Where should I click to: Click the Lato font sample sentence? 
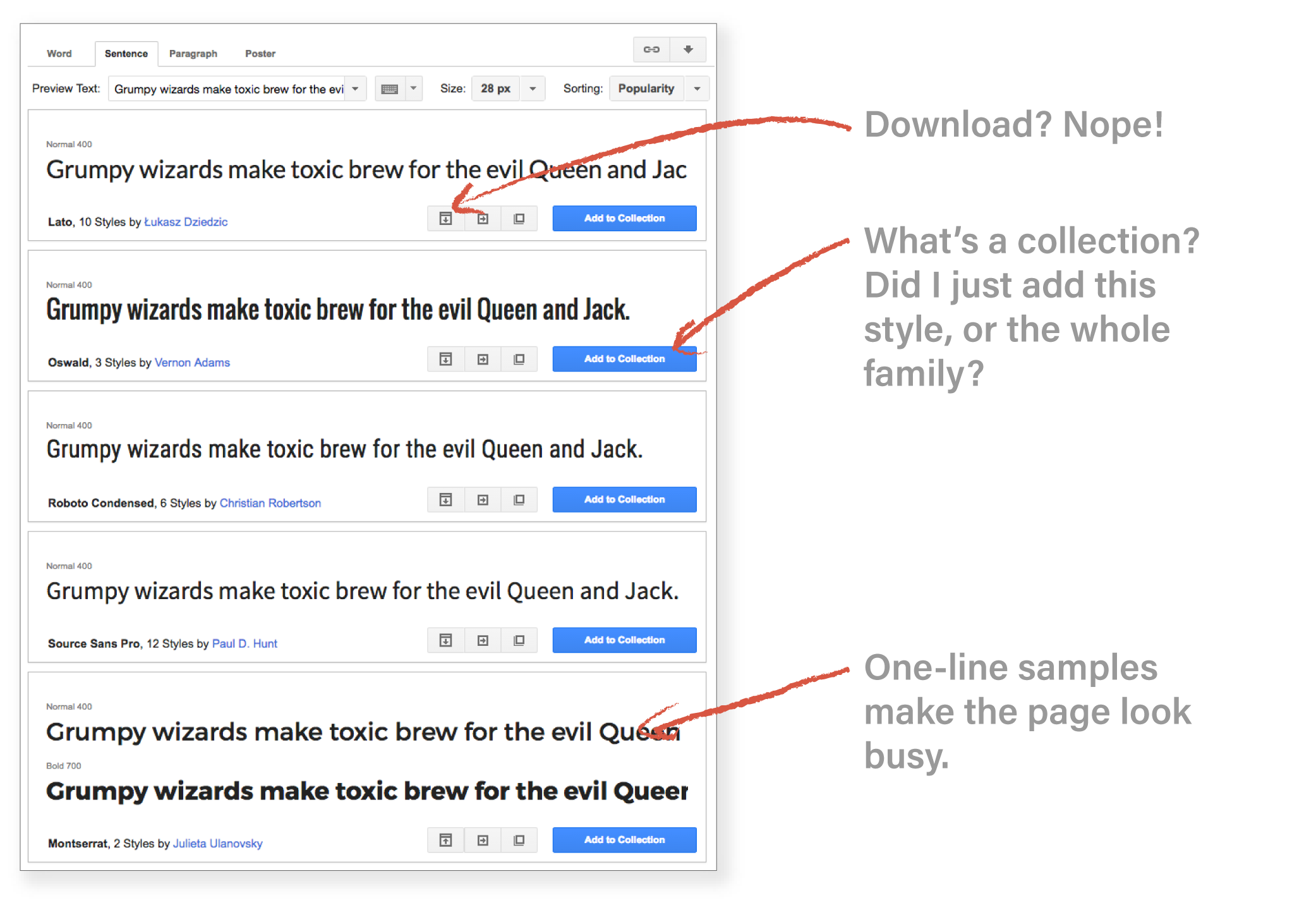366,170
